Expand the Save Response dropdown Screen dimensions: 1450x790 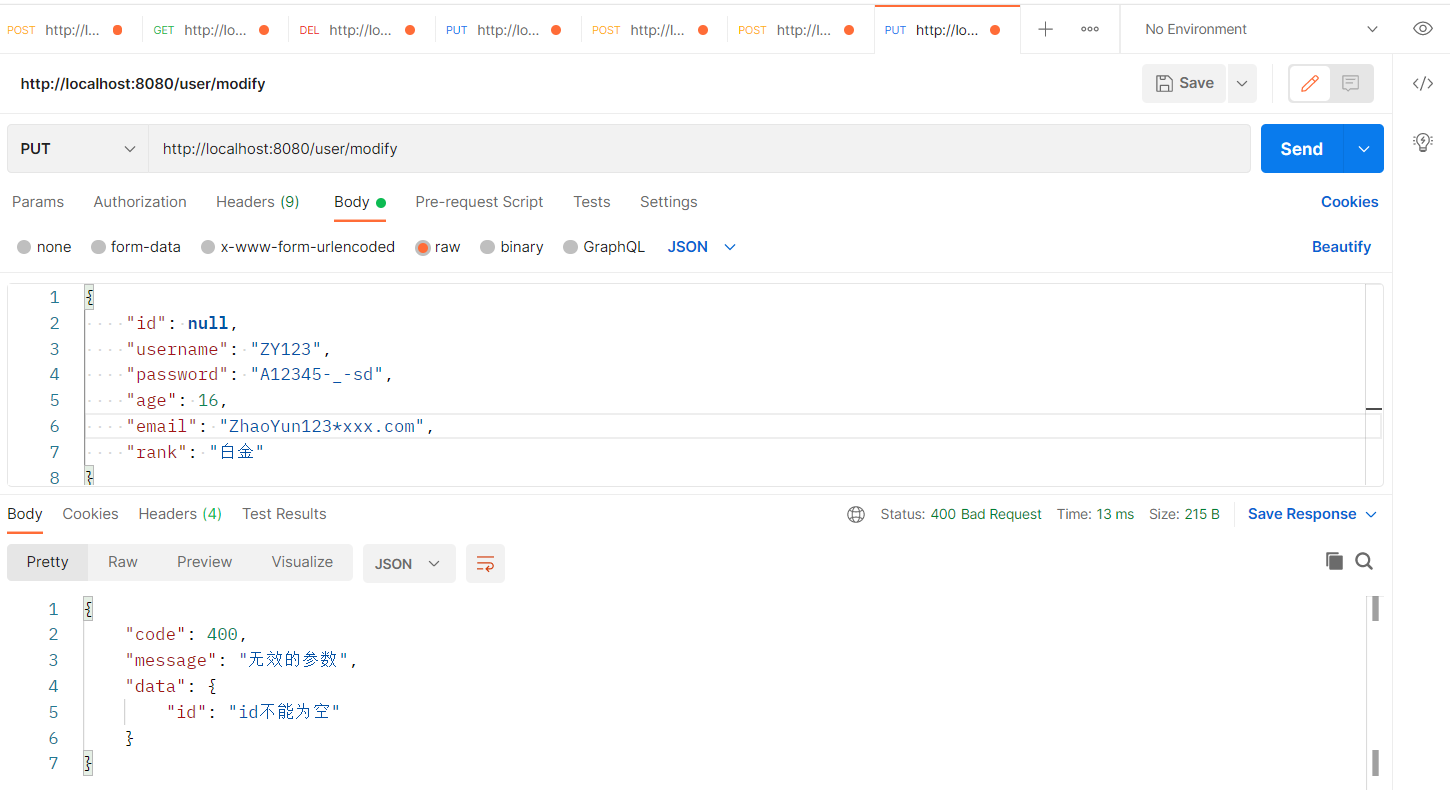(1371, 514)
